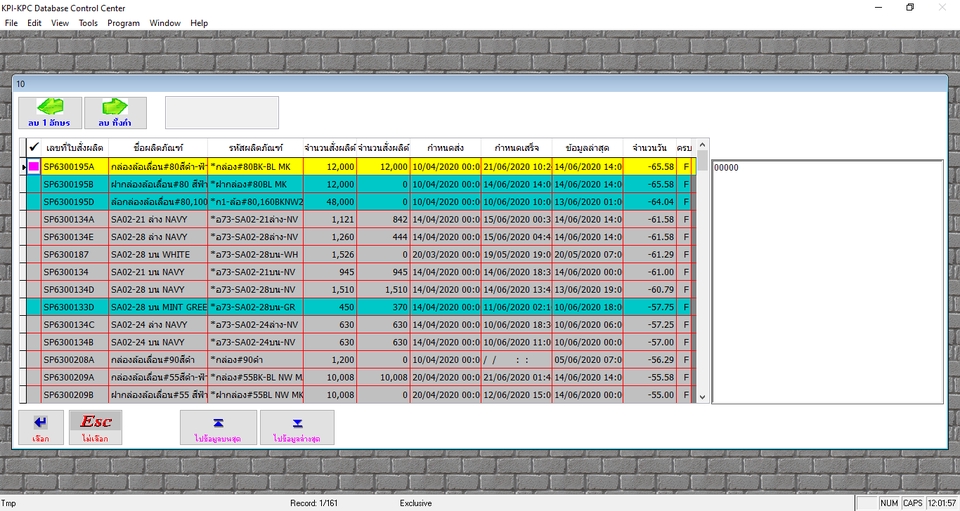Click the ข้อมูลล่าสุด column header
The height and width of the screenshot is (511, 960).
pos(588,147)
